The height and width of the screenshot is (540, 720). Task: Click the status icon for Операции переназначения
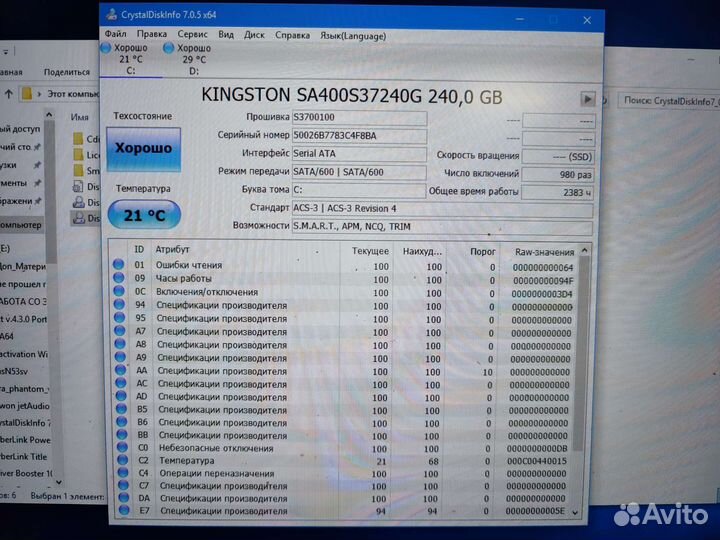(x=123, y=472)
